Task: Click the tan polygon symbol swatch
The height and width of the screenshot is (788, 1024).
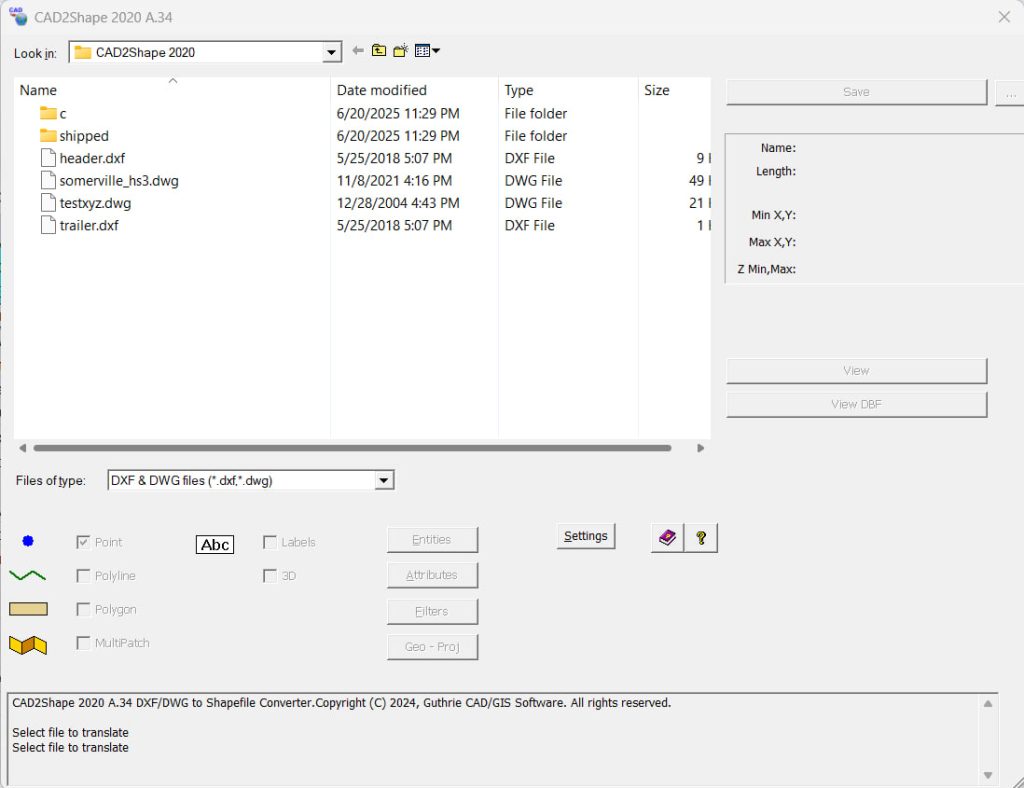Action: point(28,609)
